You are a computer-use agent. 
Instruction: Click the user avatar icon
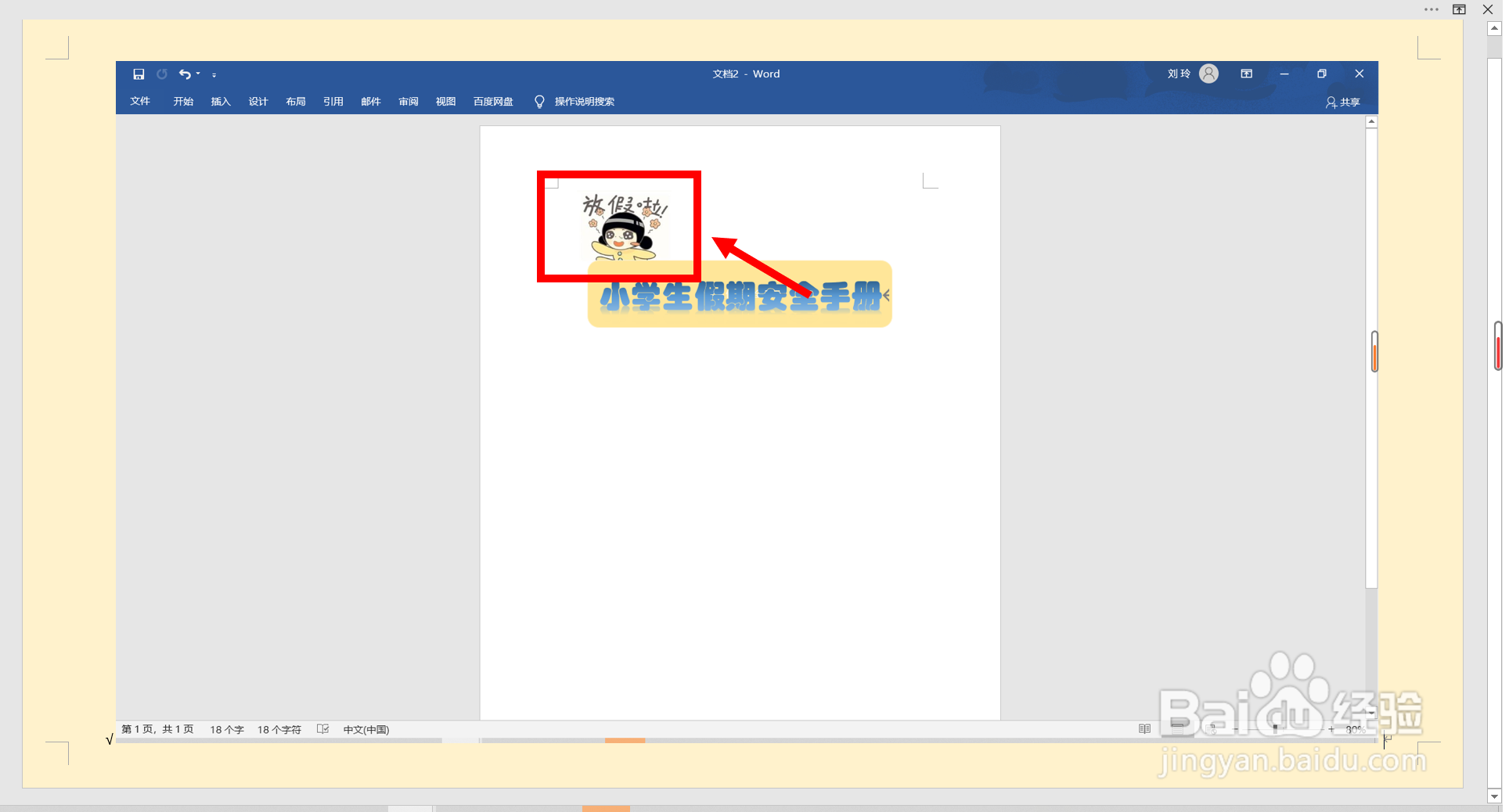(1209, 74)
